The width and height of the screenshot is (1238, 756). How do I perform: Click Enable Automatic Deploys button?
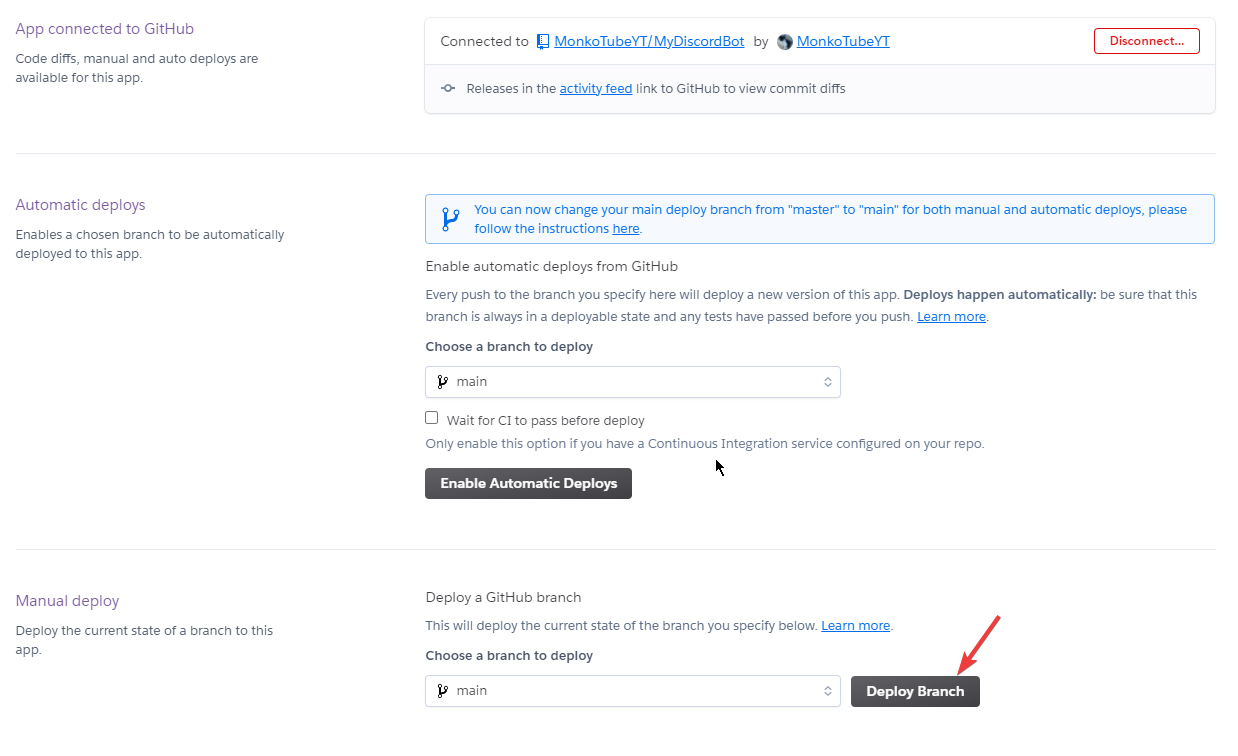pos(528,483)
